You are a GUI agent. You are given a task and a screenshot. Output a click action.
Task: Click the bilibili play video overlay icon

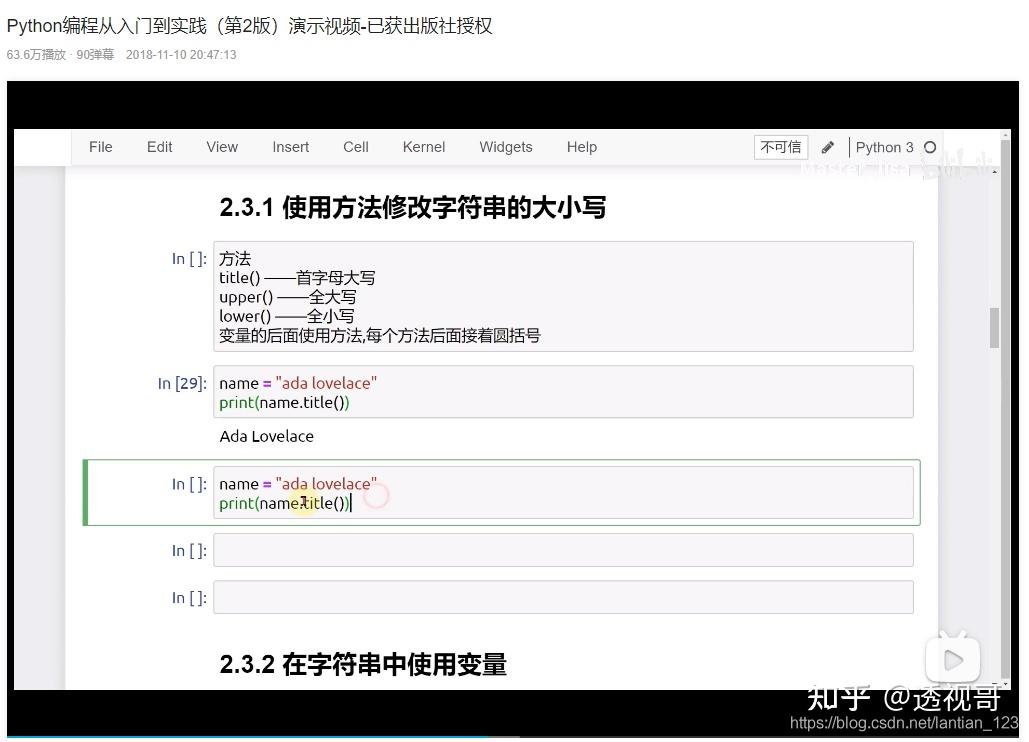951,659
